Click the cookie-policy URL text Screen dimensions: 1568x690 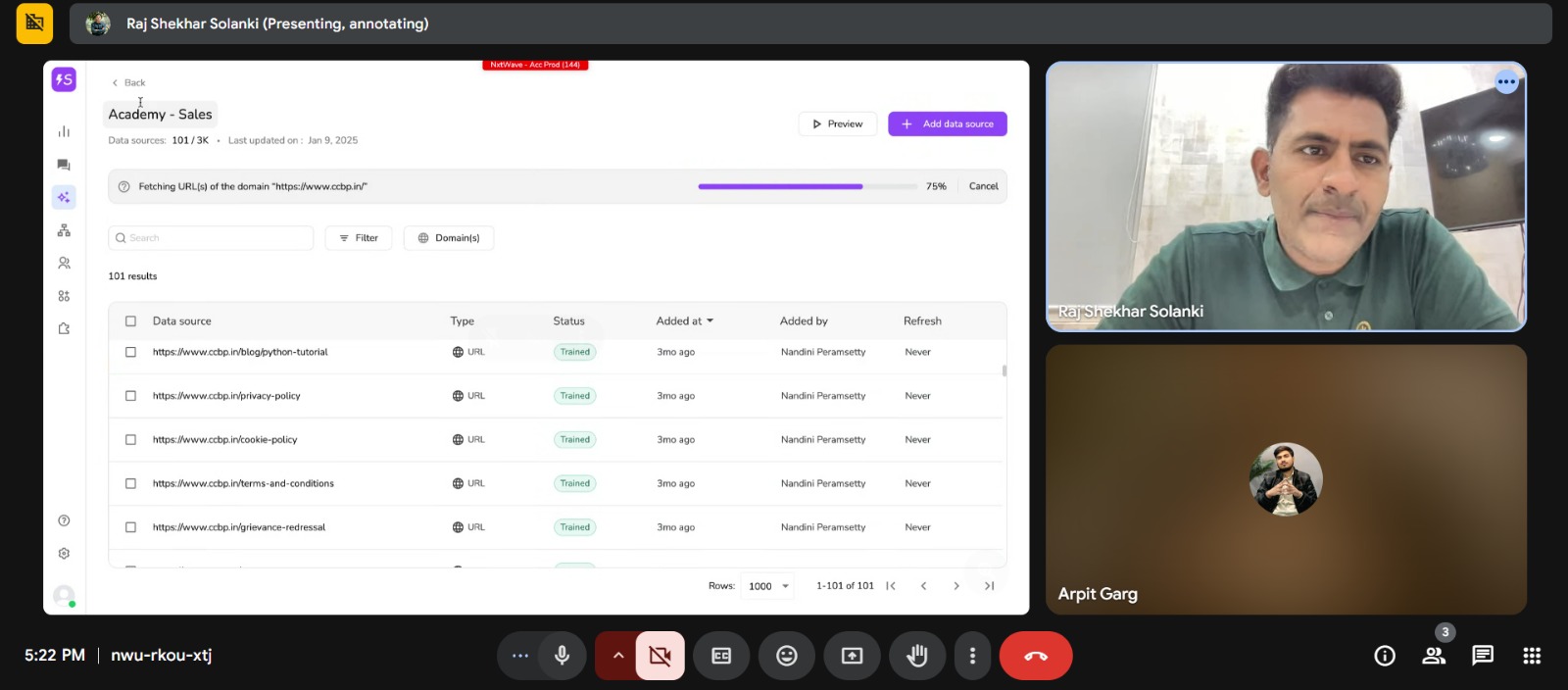(x=224, y=440)
